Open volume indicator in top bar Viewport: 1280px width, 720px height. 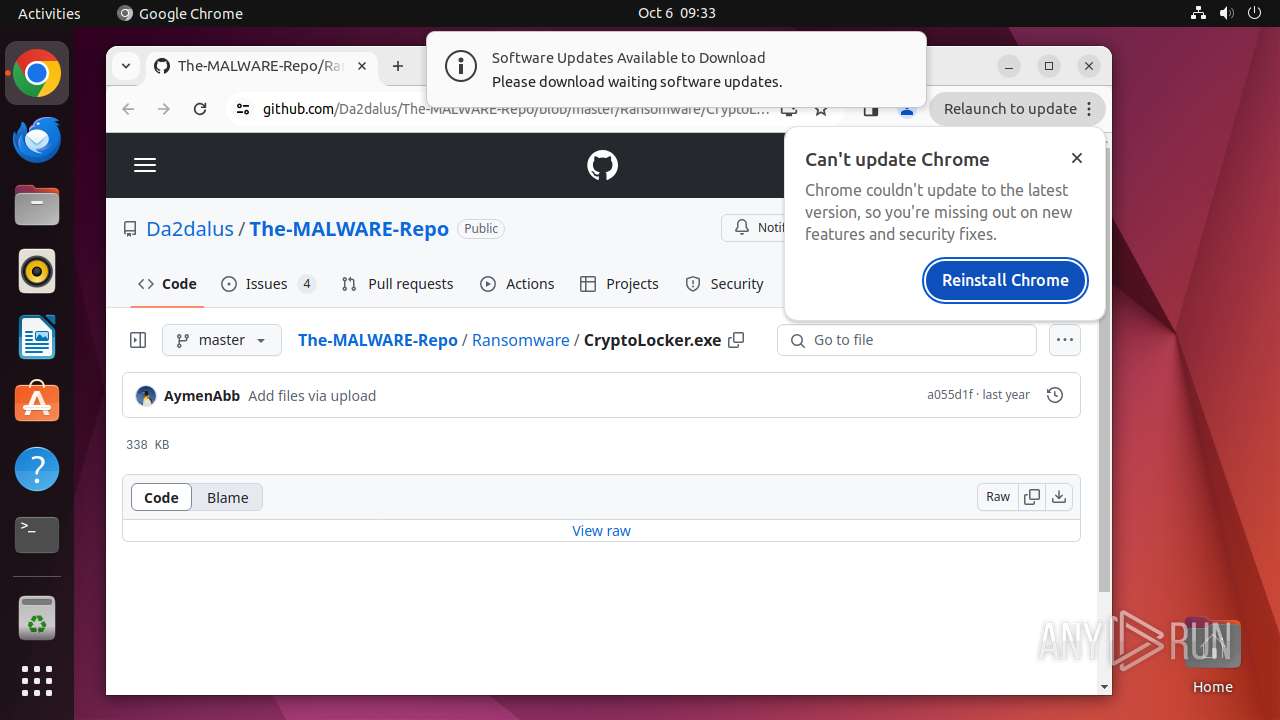(1227, 13)
